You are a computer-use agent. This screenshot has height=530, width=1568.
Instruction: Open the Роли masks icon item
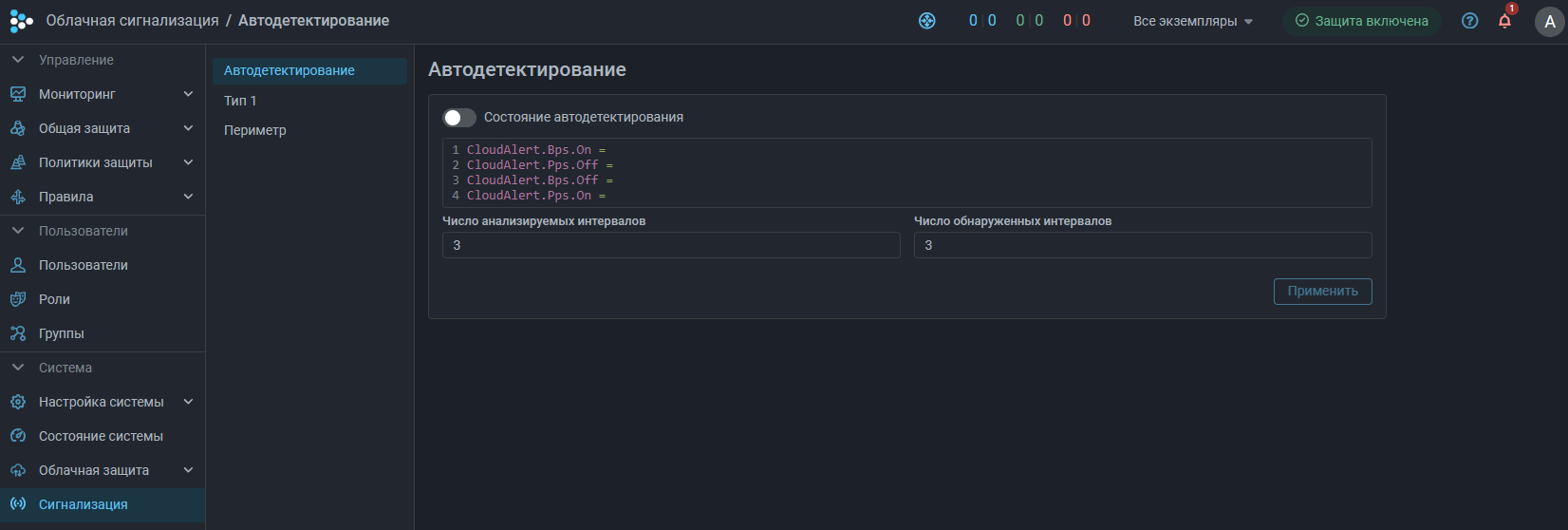(18, 299)
